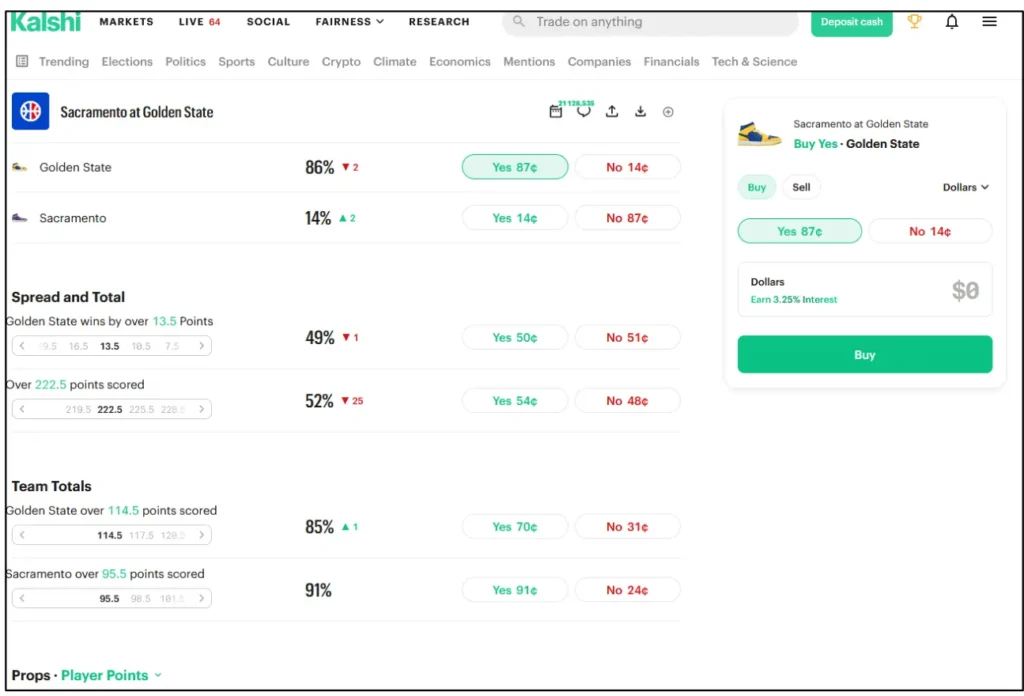Choose Yes 54¢ on over 222.5 points

coord(515,401)
